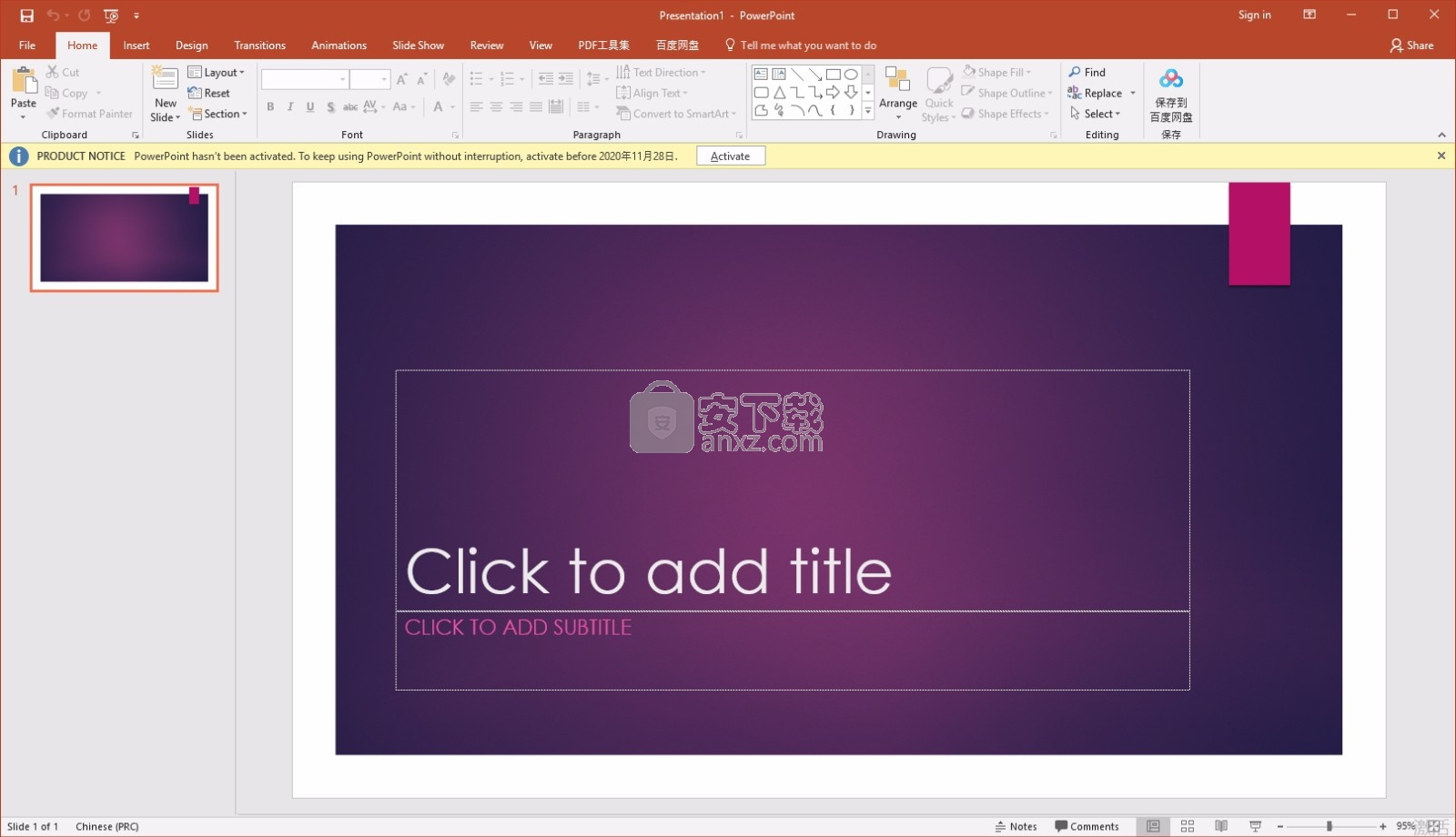This screenshot has width=1456, height=837.
Task: Open the Select dropdown in Editing
Action: tap(1095, 114)
